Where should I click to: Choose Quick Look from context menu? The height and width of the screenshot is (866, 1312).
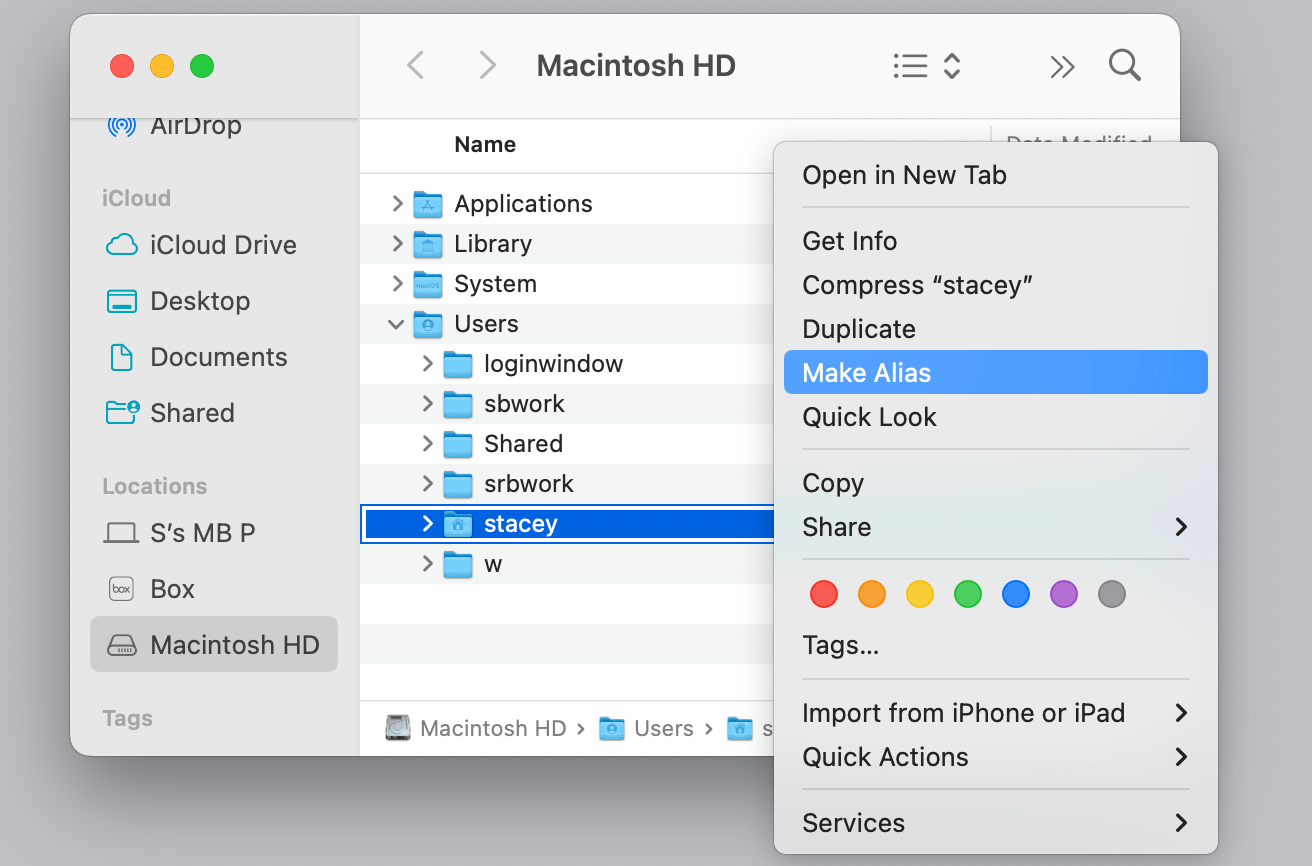pyautogui.click(x=996, y=417)
